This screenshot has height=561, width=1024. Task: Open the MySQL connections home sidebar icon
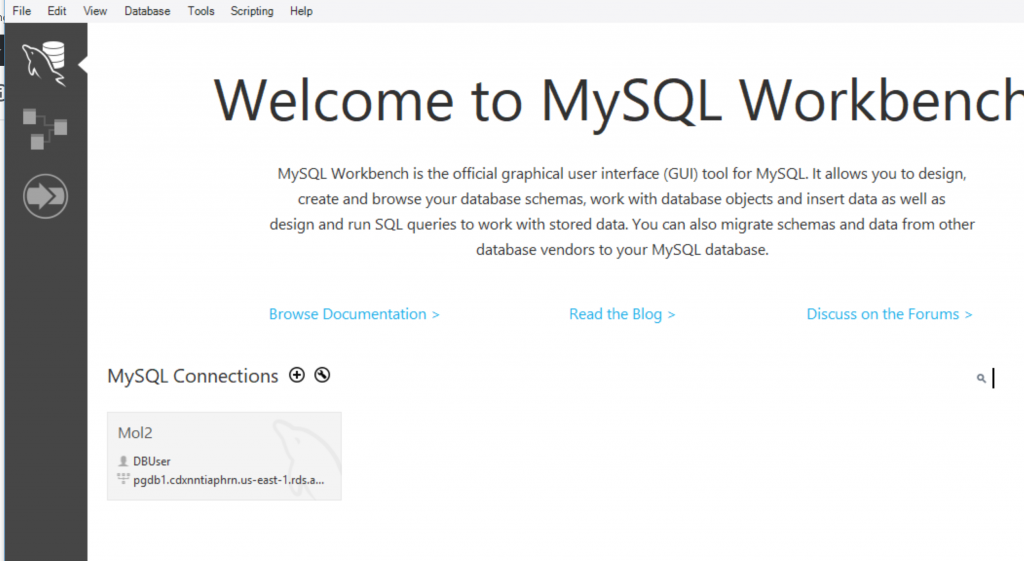coord(44,63)
